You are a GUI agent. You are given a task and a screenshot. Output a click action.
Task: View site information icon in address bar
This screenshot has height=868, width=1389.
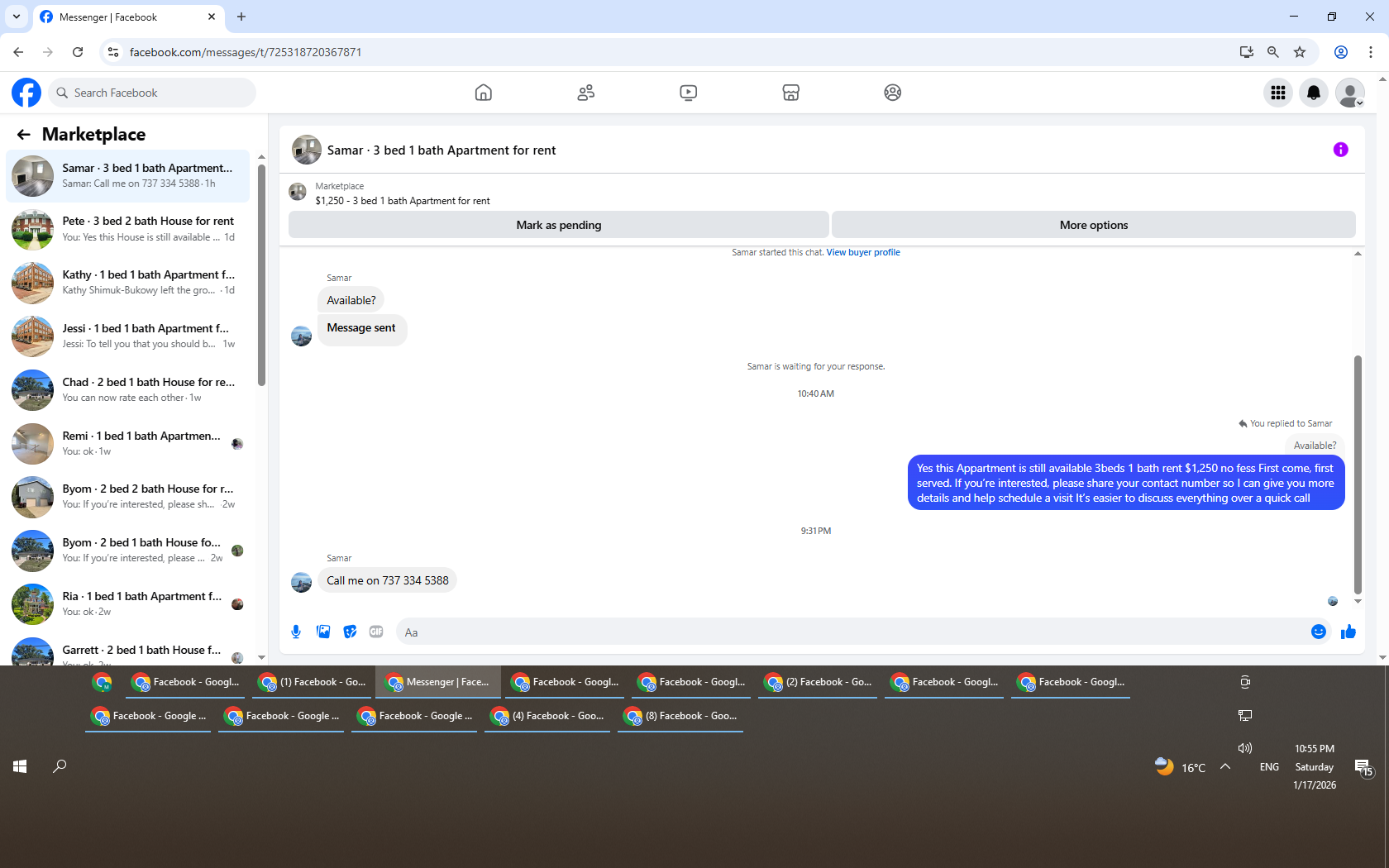113,52
